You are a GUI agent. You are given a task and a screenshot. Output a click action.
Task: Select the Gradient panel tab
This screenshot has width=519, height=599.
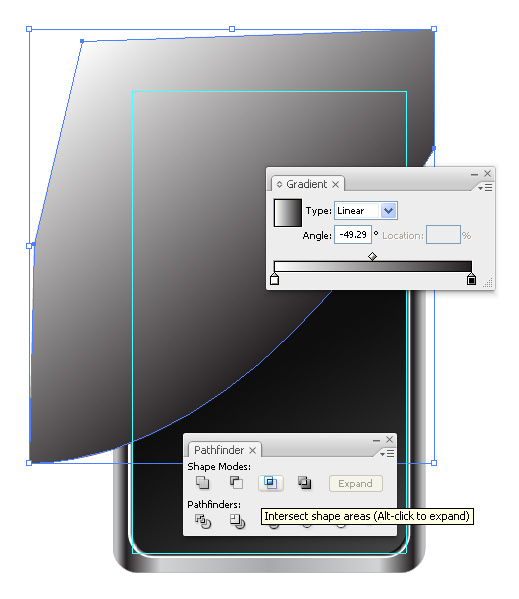click(307, 184)
